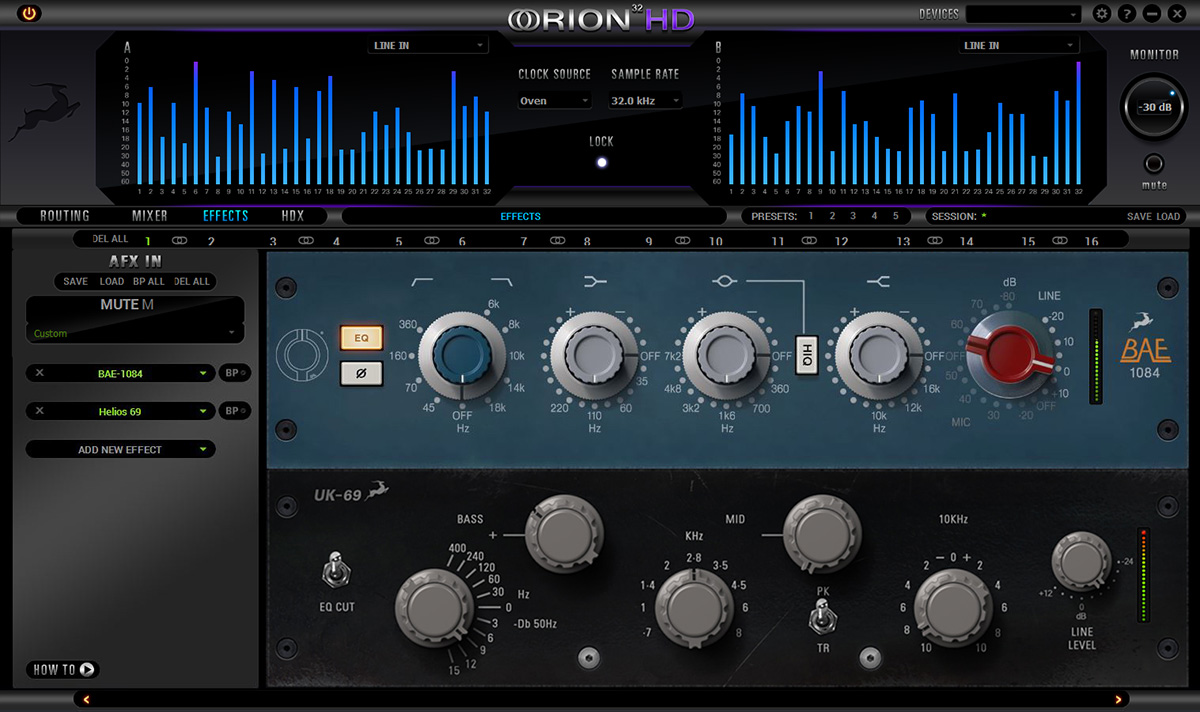Image resolution: width=1200 pixels, height=712 pixels.
Task: Enable the EQ button on the BAE-1084
Action: (x=362, y=338)
